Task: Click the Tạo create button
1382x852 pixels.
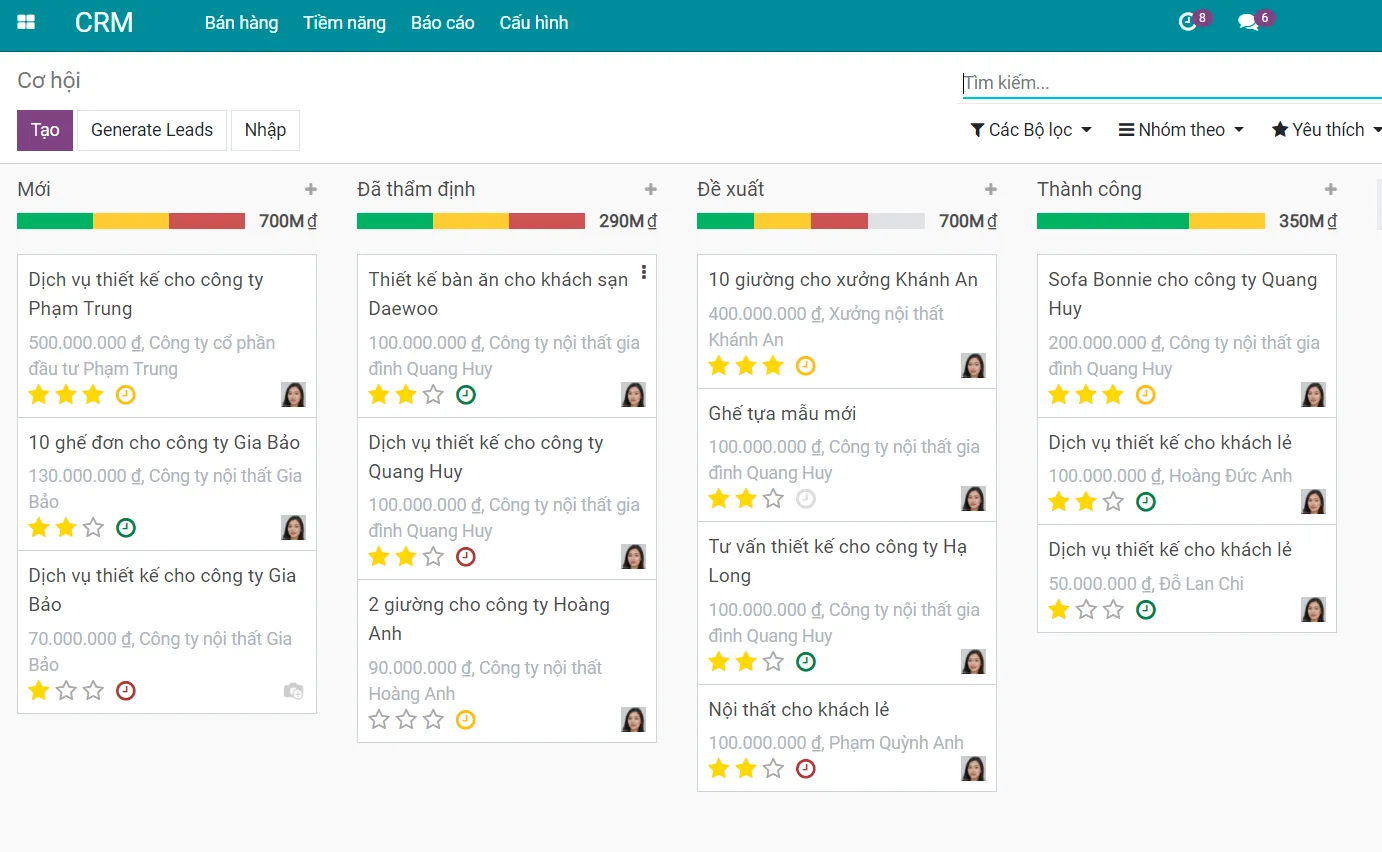Action: [45, 130]
